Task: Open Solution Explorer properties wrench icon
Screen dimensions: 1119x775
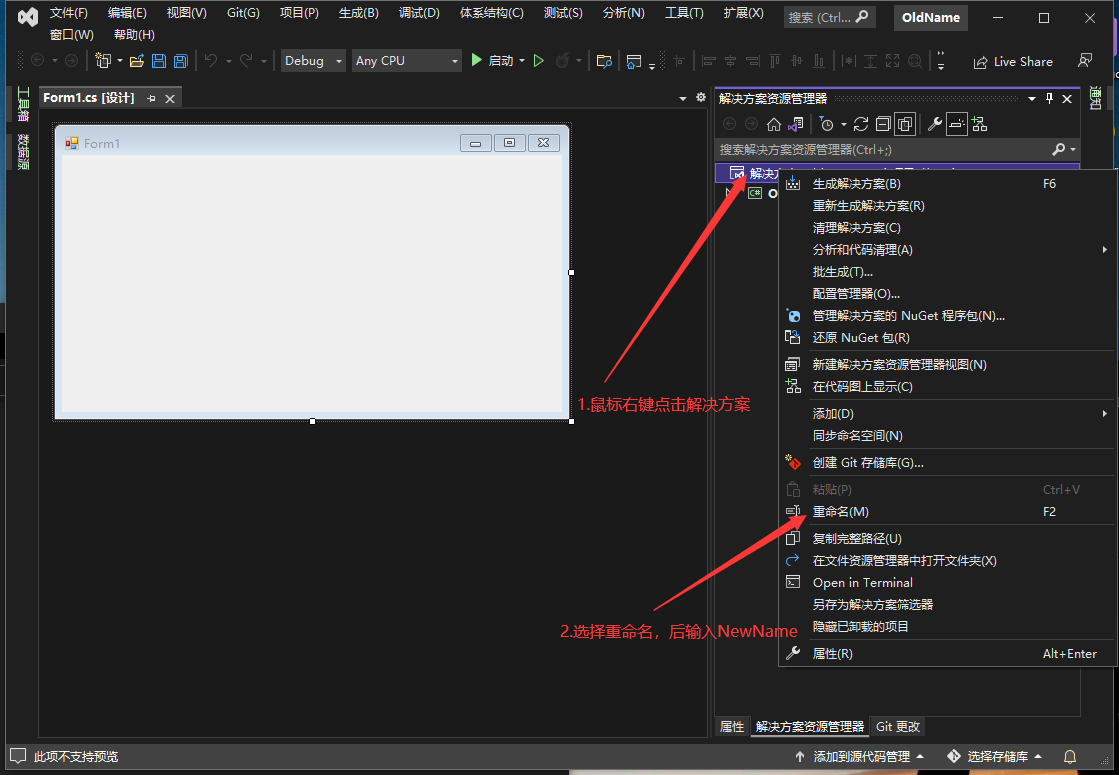Action: (x=935, y=123)
